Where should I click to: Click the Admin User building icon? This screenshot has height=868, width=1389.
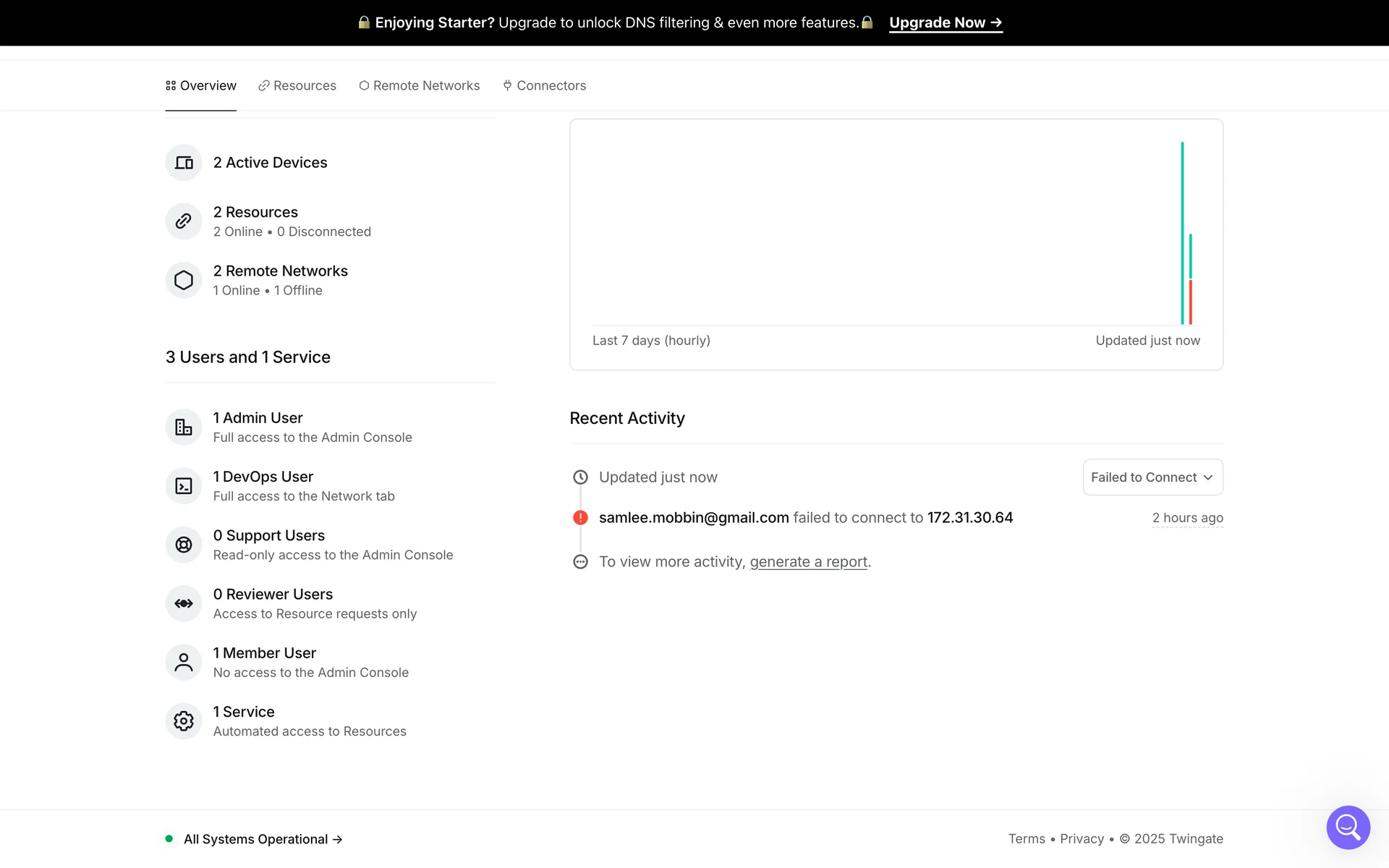click(x=184, y=427)
